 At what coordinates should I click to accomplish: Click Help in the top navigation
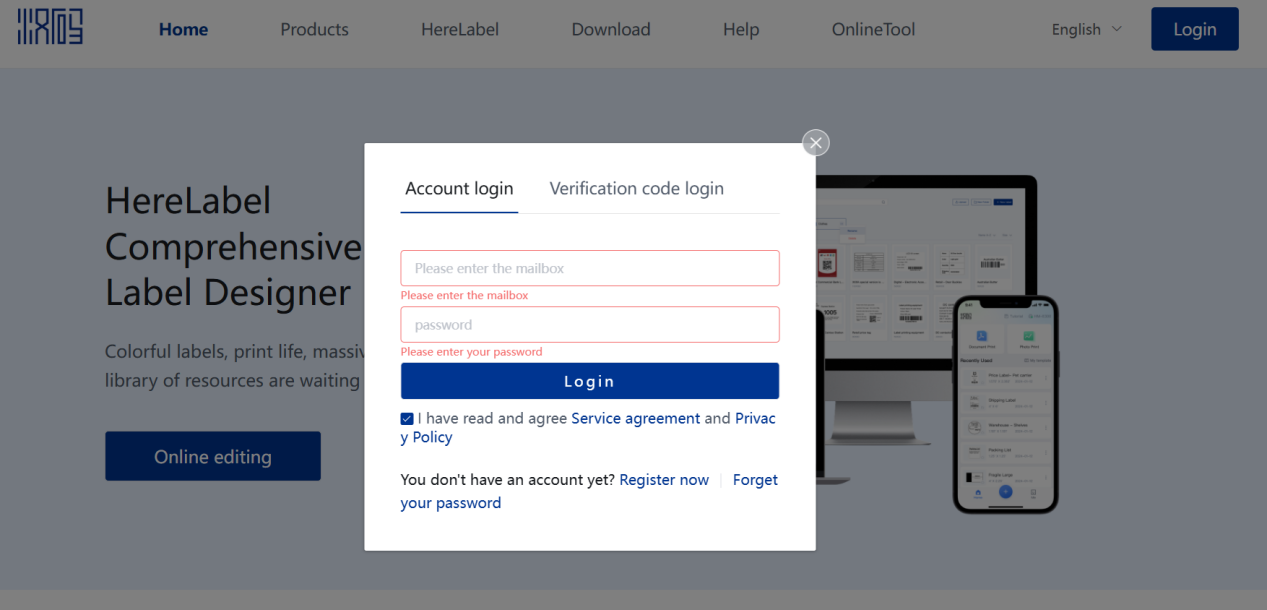[741, 29]
